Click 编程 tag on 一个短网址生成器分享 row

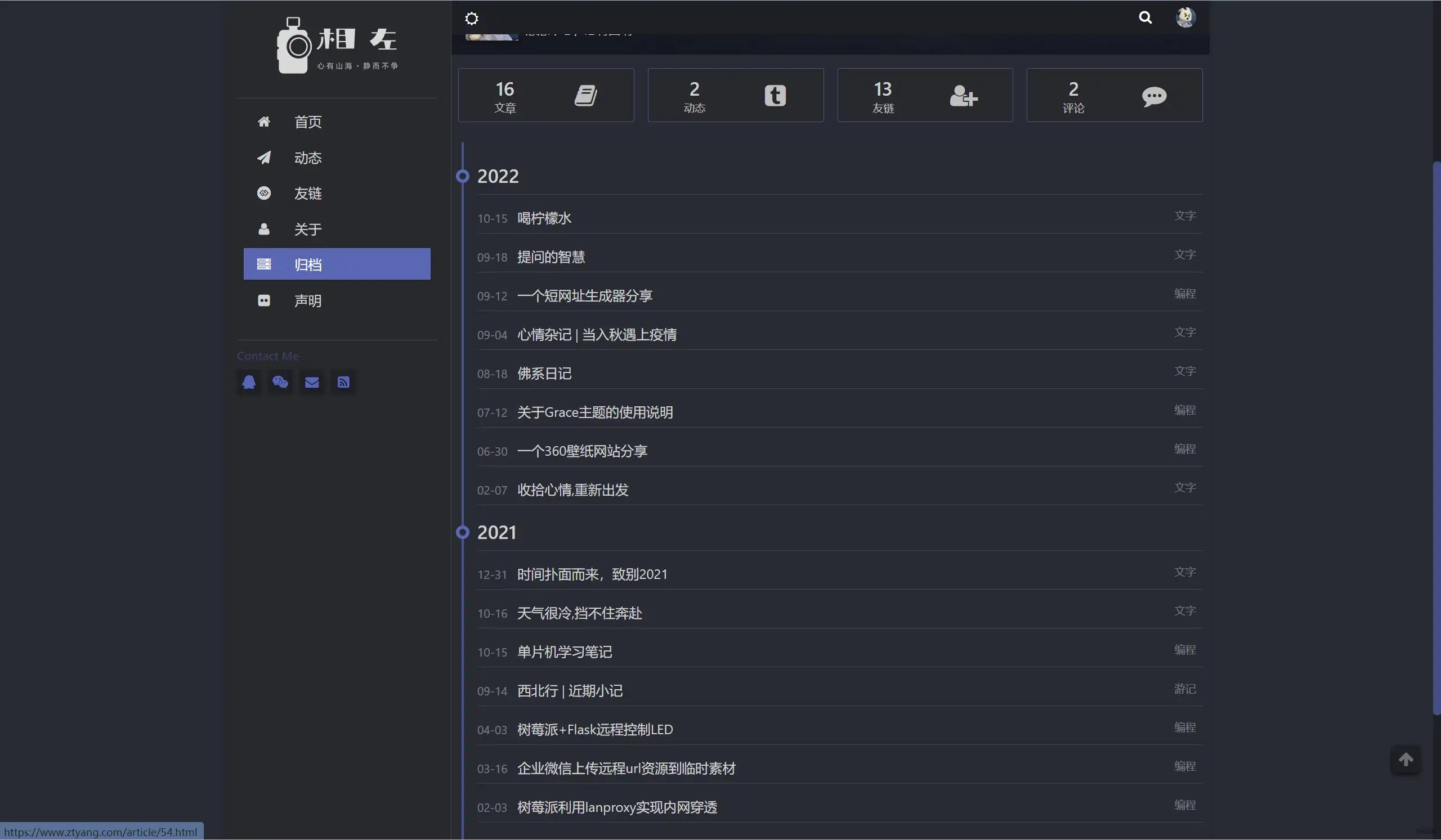tap(1185, 294)
